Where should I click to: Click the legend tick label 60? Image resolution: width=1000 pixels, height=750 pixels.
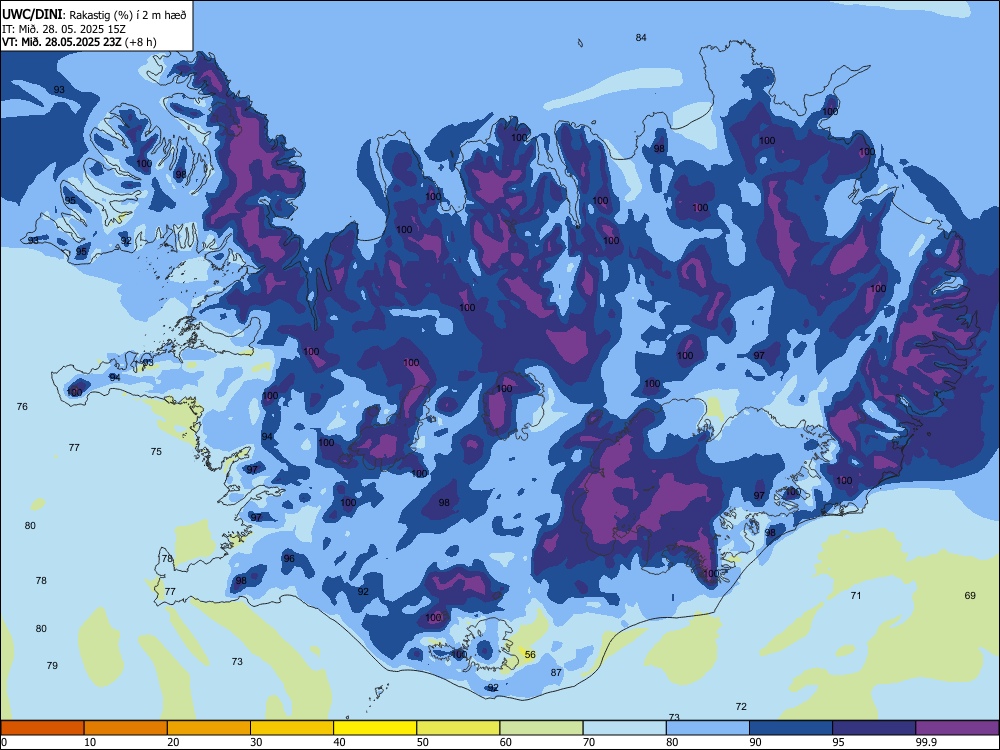(x=506, y=742)
